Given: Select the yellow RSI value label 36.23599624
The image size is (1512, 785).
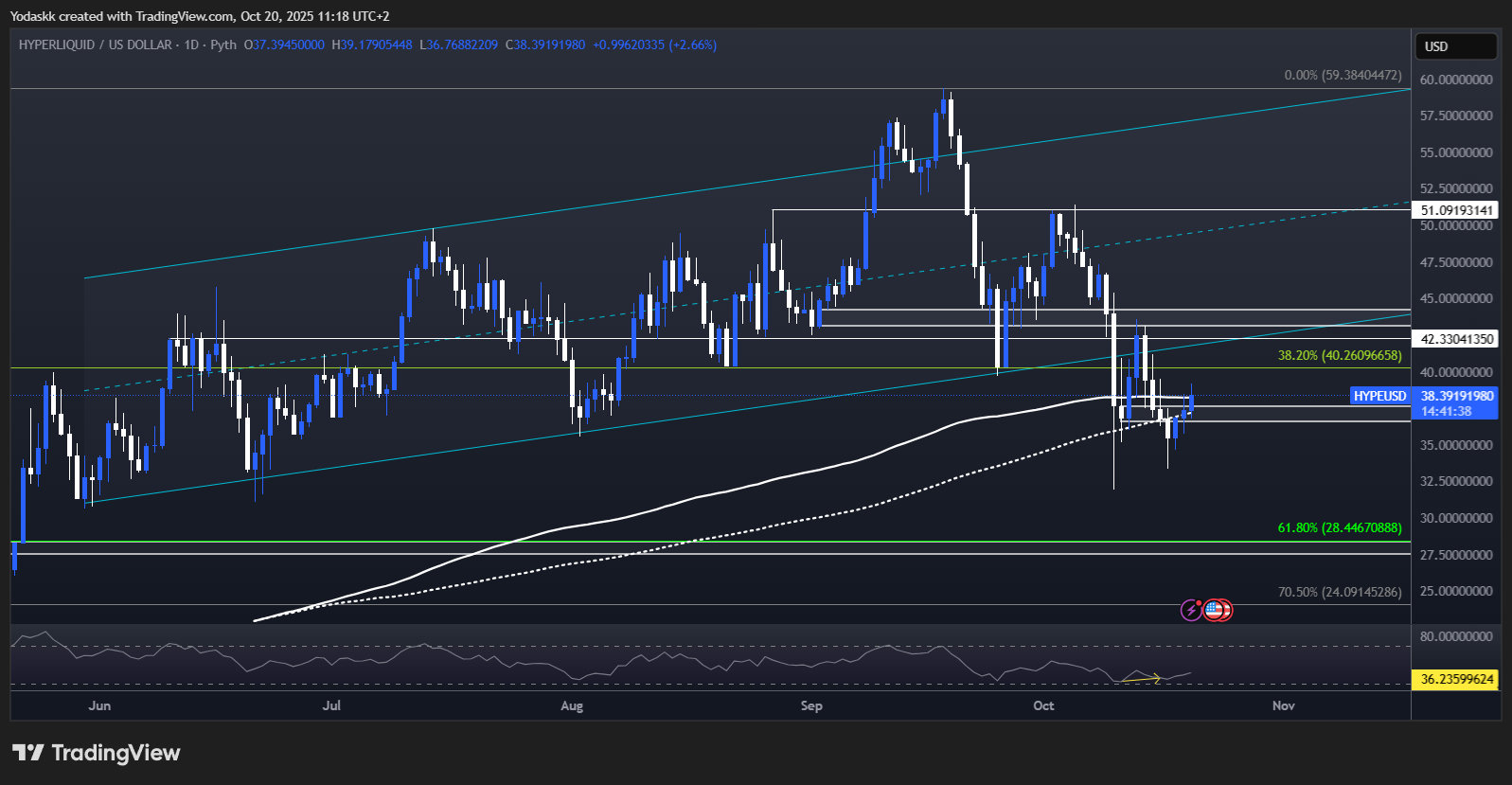Looking at the screenshot, I should tap(1457, 679).
